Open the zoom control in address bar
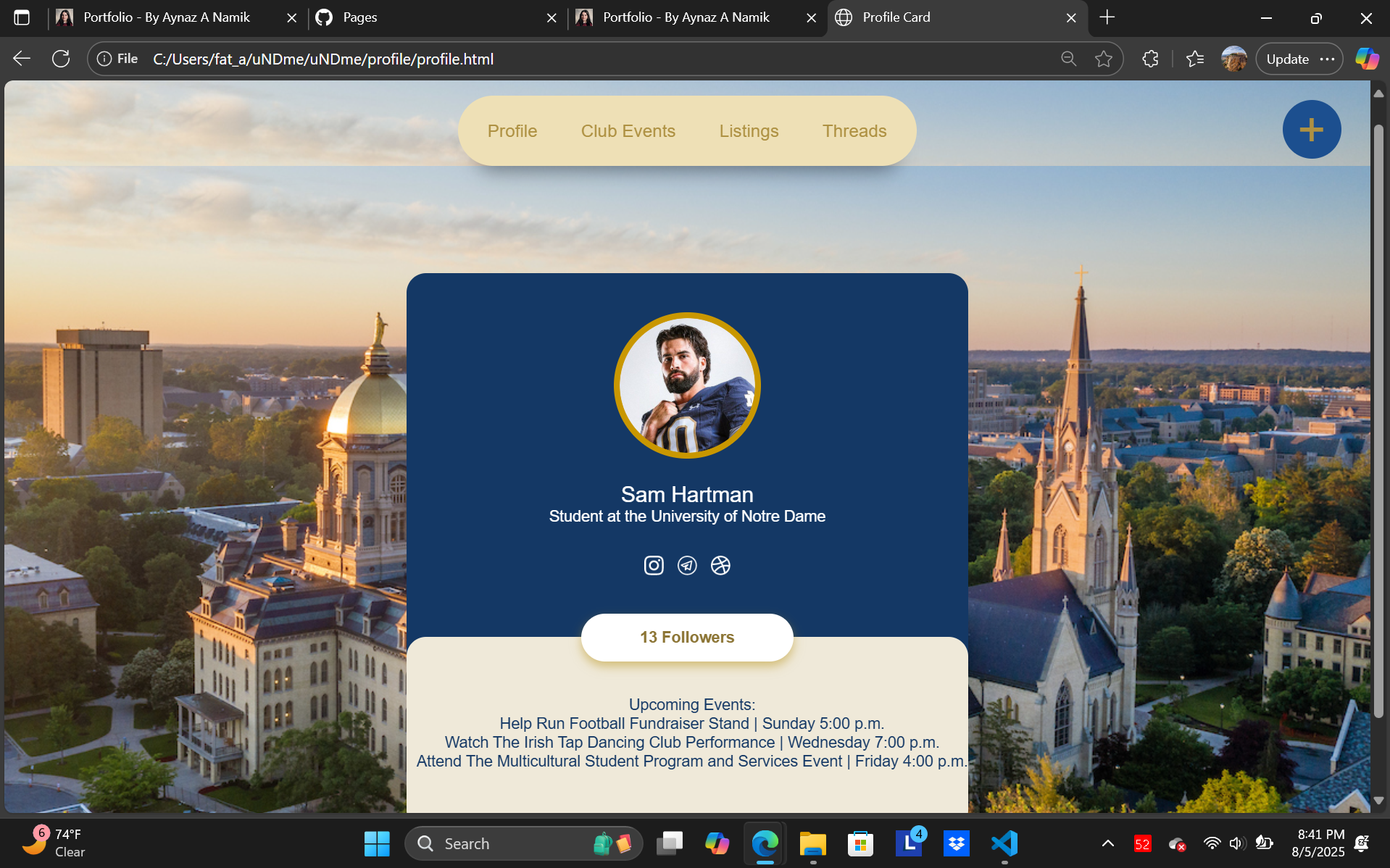The image size is (1390, 868). click(x=1068, y=59)
